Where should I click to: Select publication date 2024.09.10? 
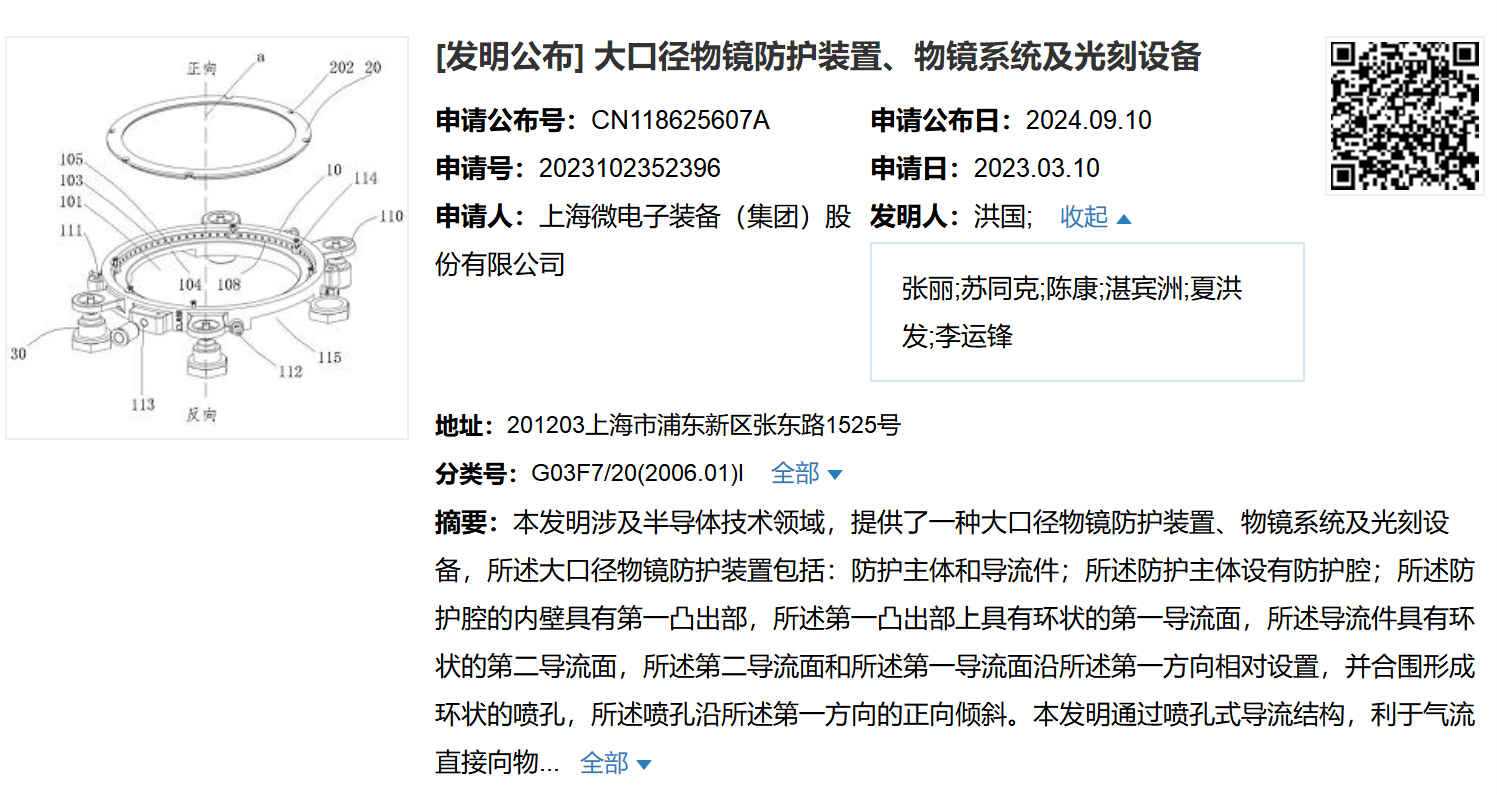[x=1089, y=121]
